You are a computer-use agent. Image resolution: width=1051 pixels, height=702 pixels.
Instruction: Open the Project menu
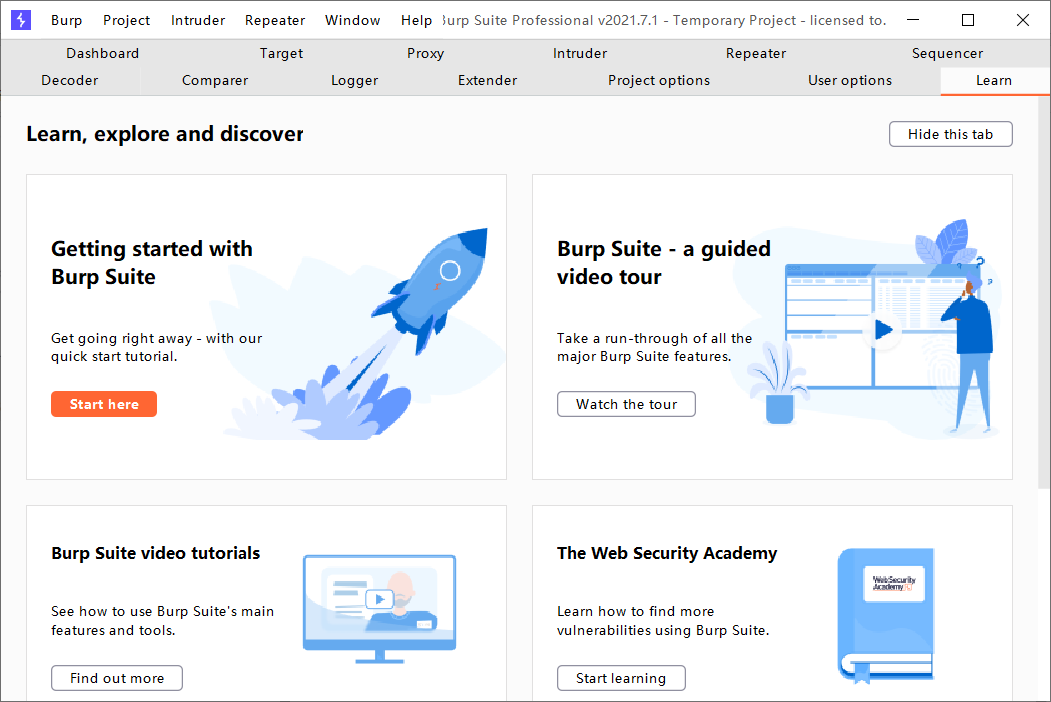(x=126, y=20)
